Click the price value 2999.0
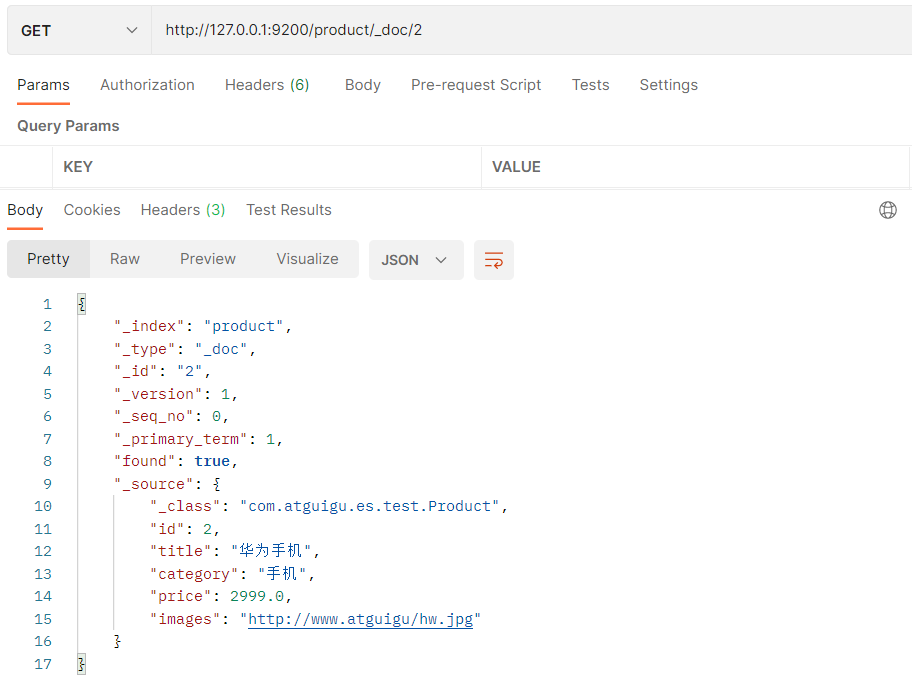Viewport: 912px width, 679px height. tap(256, 596)
